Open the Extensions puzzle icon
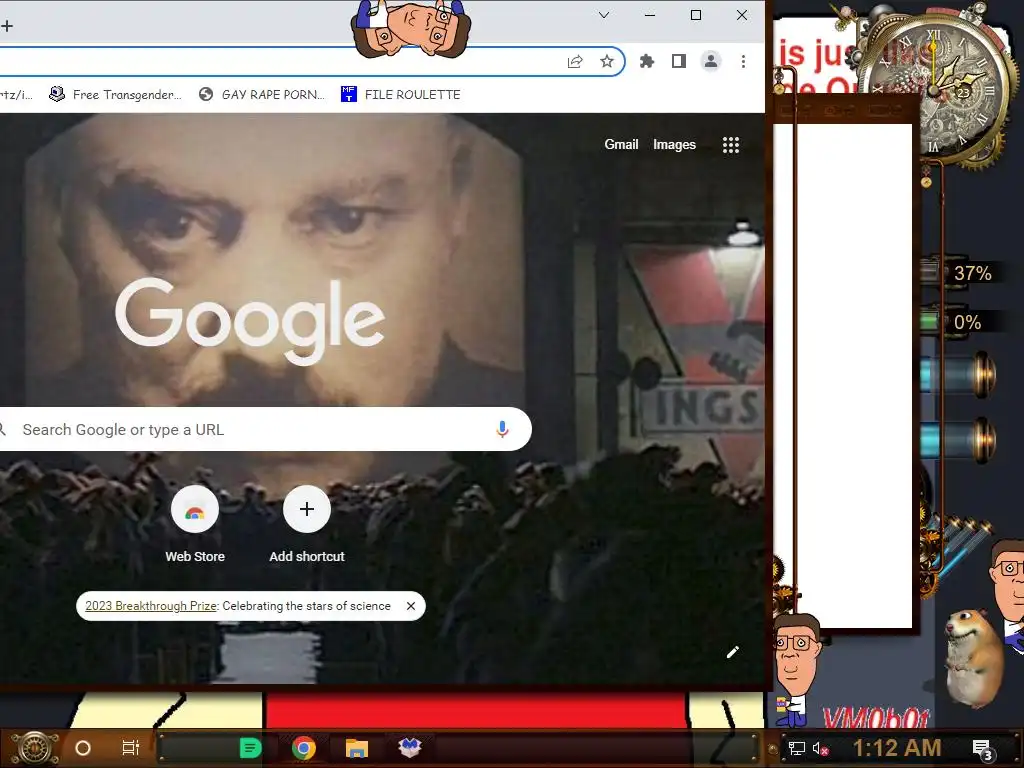Screen dimensions: 1024x768 point(647,61)
